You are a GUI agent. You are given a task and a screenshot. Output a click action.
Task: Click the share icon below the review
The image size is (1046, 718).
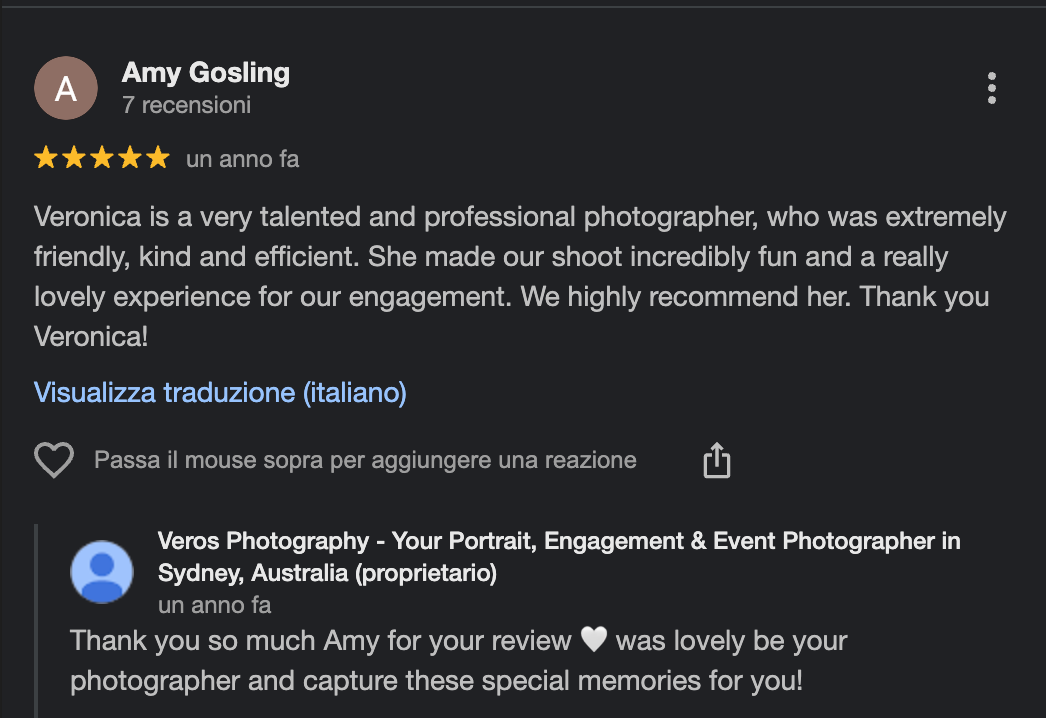point(717,461)
